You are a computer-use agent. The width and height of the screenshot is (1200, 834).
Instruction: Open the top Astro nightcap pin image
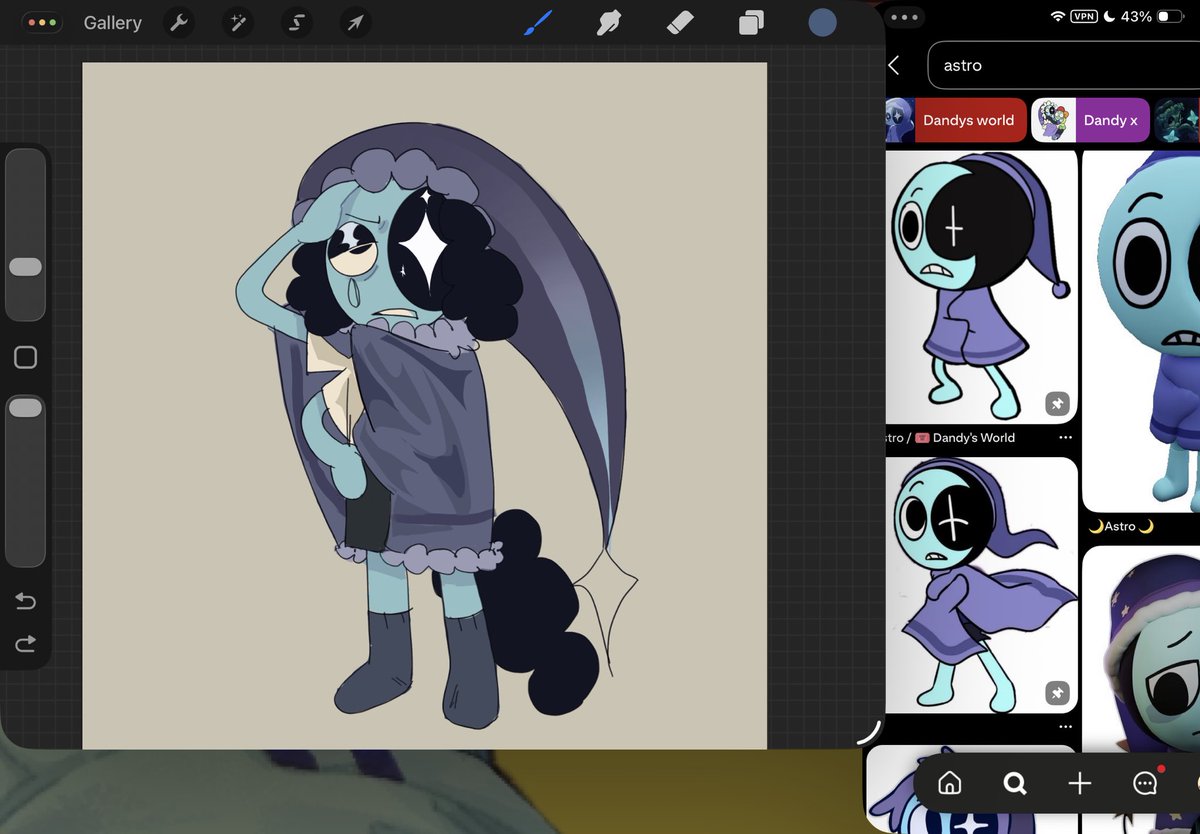pos(981,287)
